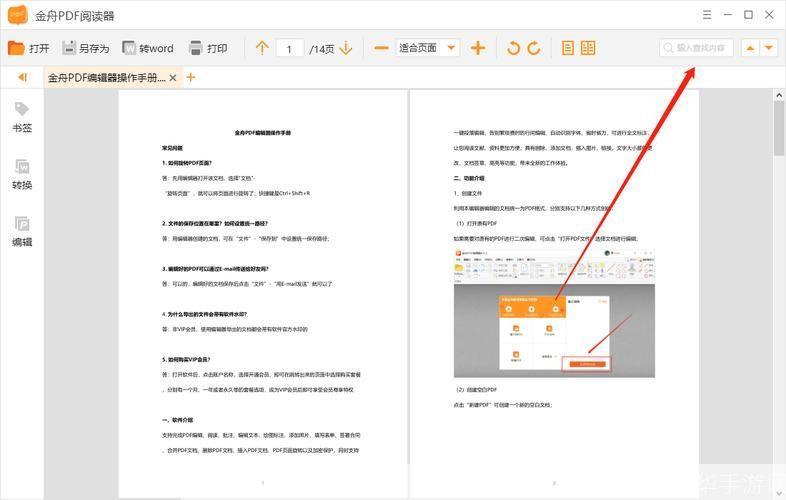Click the vertical scrollbar thumb
The image size is (786, 500).
click(x=778, y=128)
